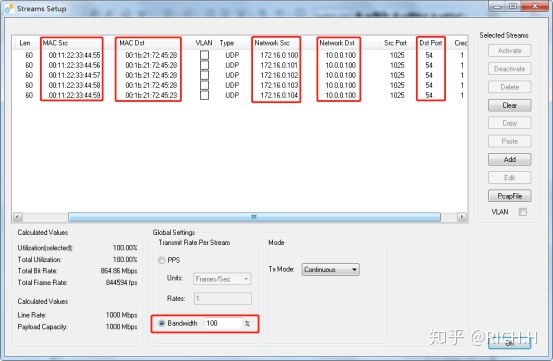The image size is (553, 361).
Task: Click Total Bit Rate value 864.86 Mbps
Action: point(119,271)
